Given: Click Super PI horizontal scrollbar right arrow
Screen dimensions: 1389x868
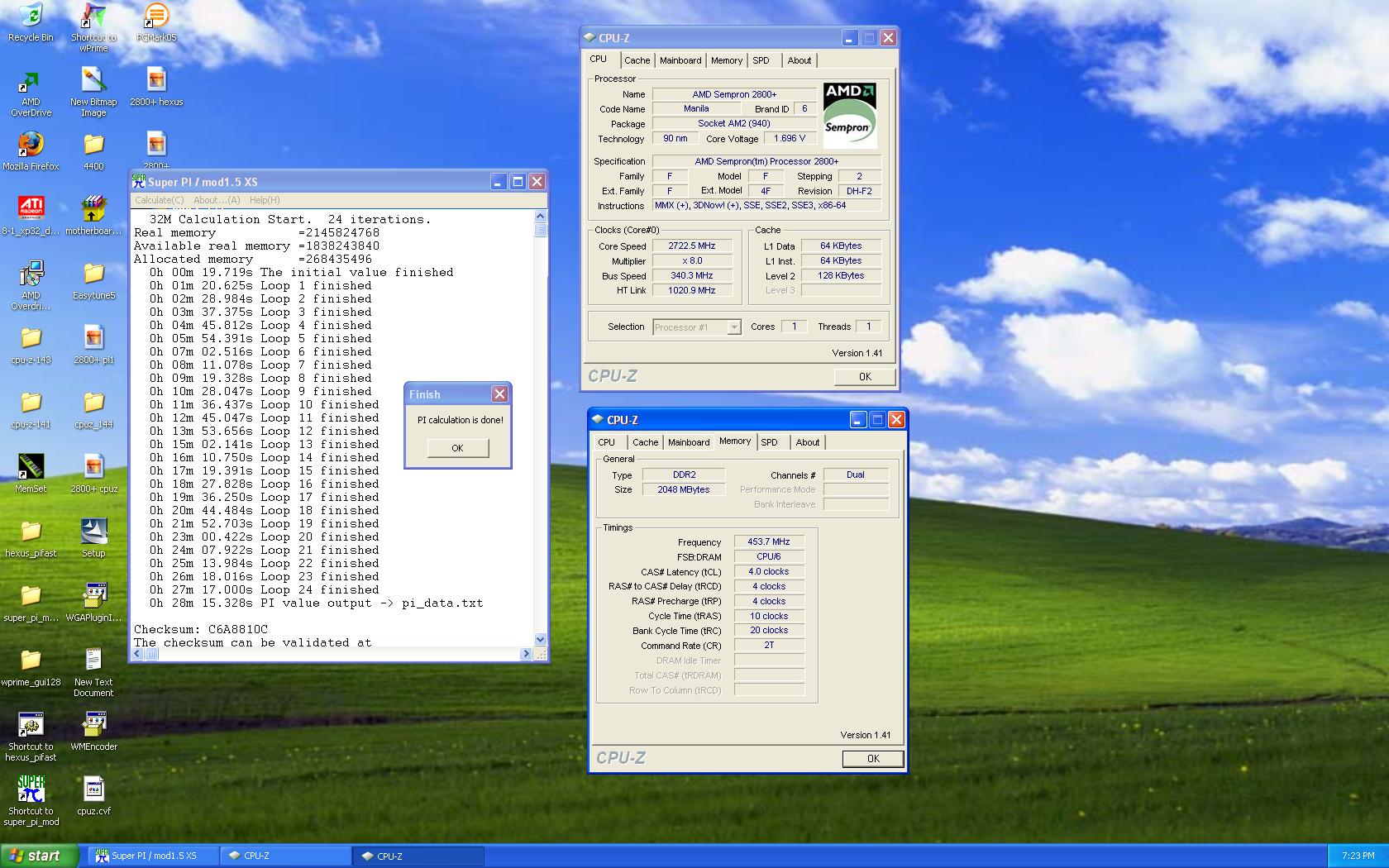Looking at the screenshot, I should tap(526, 654).
